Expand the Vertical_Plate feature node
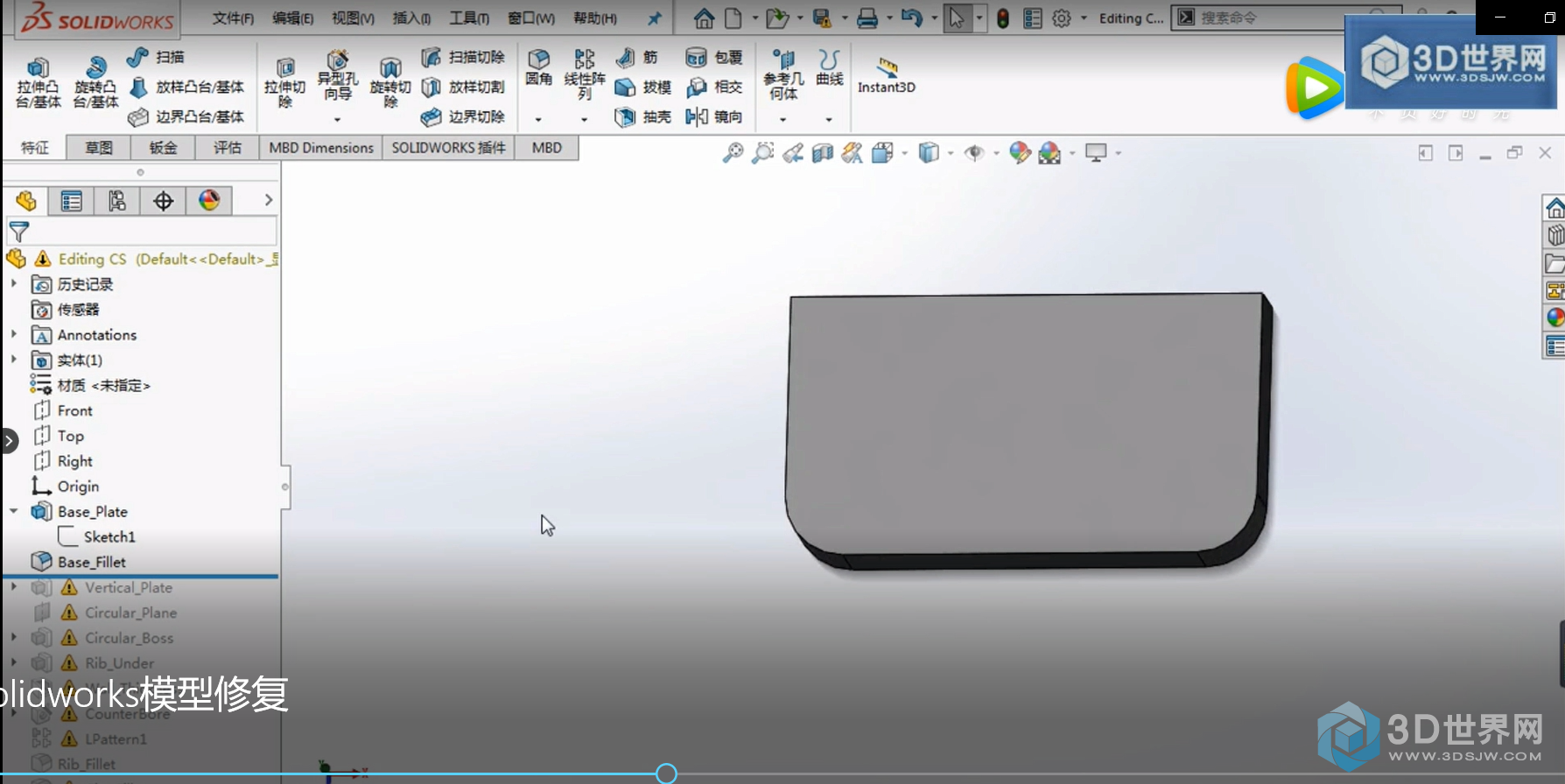The width and height of the screenshot is (1565, 784). point(14,587)
